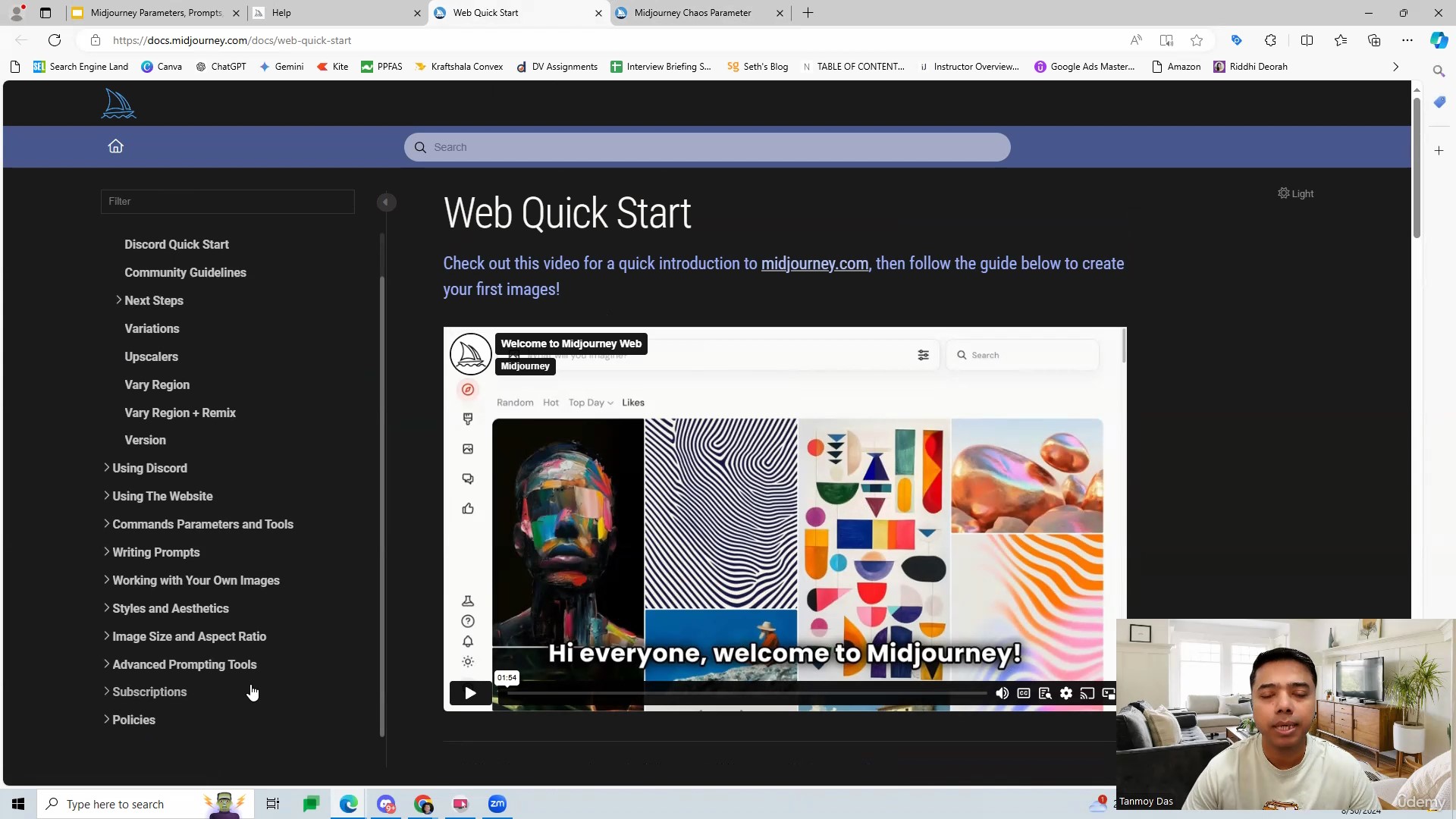Screen dimensions: 1456x819
Task: Open video transcript icon
Action: (x=1045, y=693)
